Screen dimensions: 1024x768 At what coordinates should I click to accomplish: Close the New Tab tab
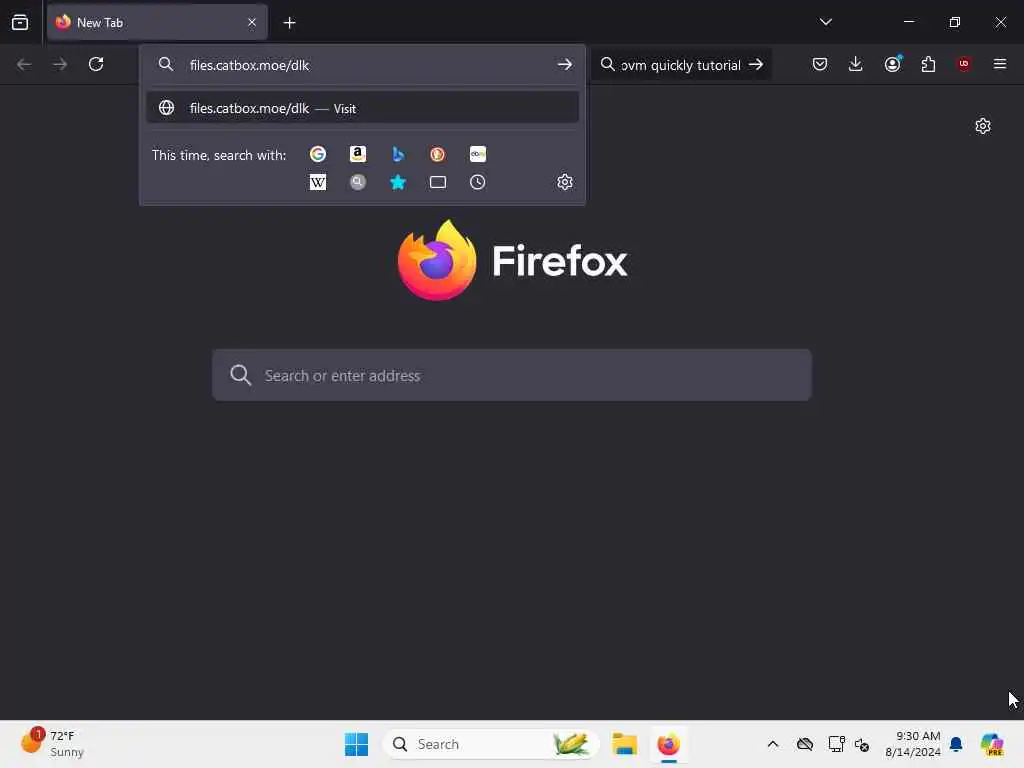252,23
